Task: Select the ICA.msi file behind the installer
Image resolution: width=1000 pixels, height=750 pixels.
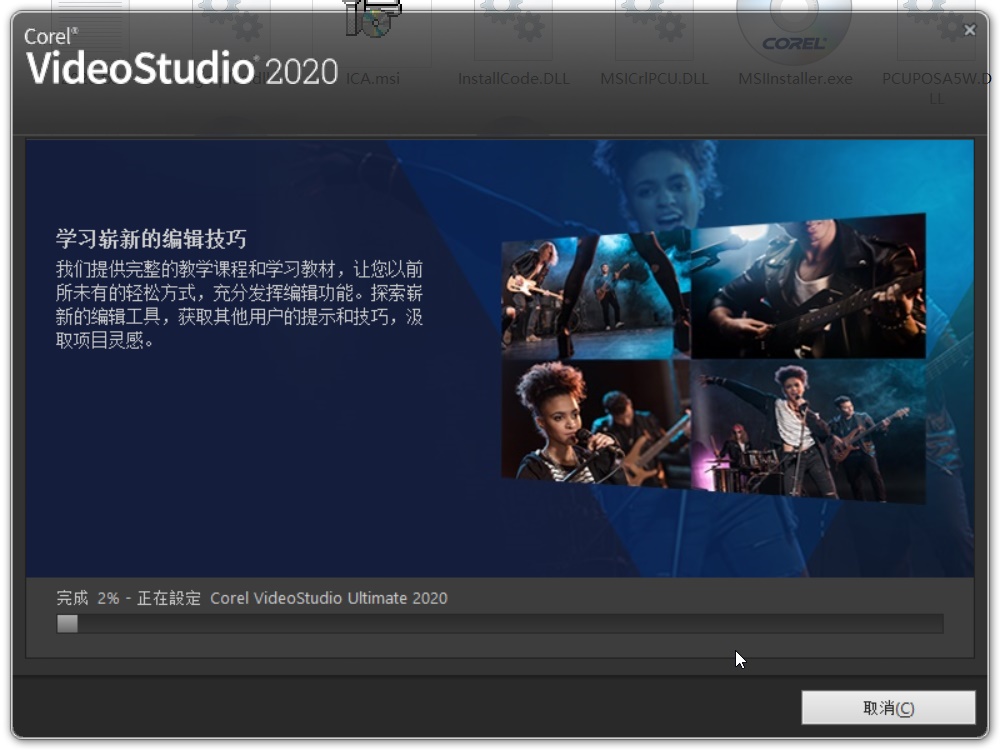Action: tap(373, 45)
